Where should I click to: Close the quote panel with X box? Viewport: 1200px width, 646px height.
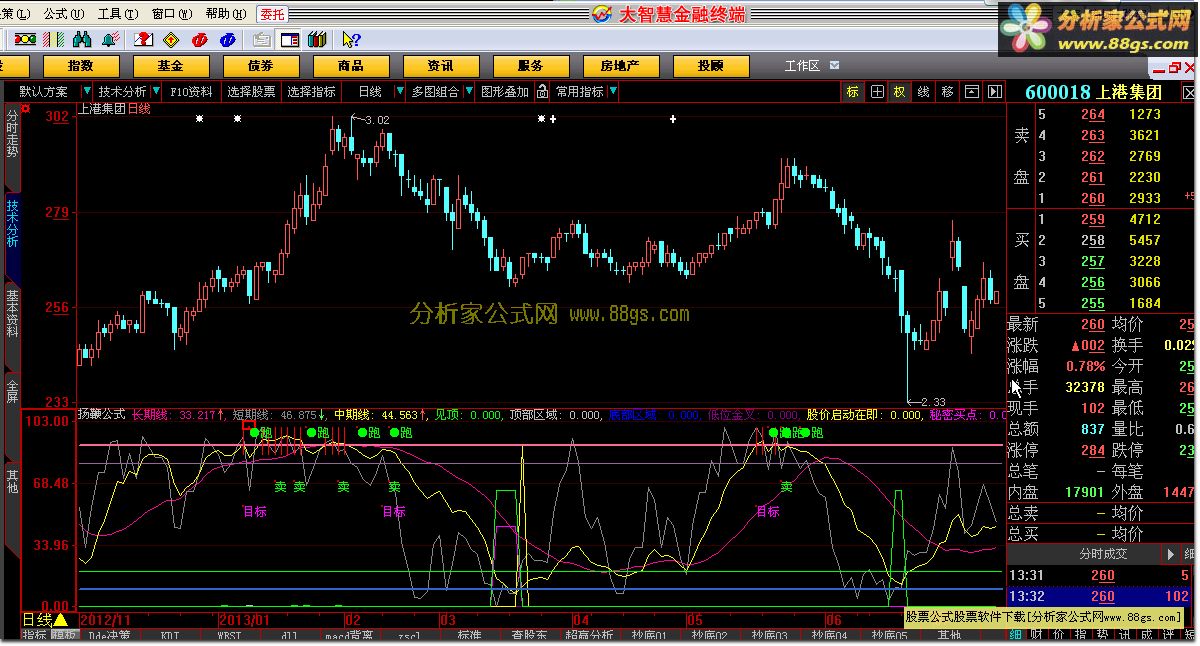click(1190, 91)
